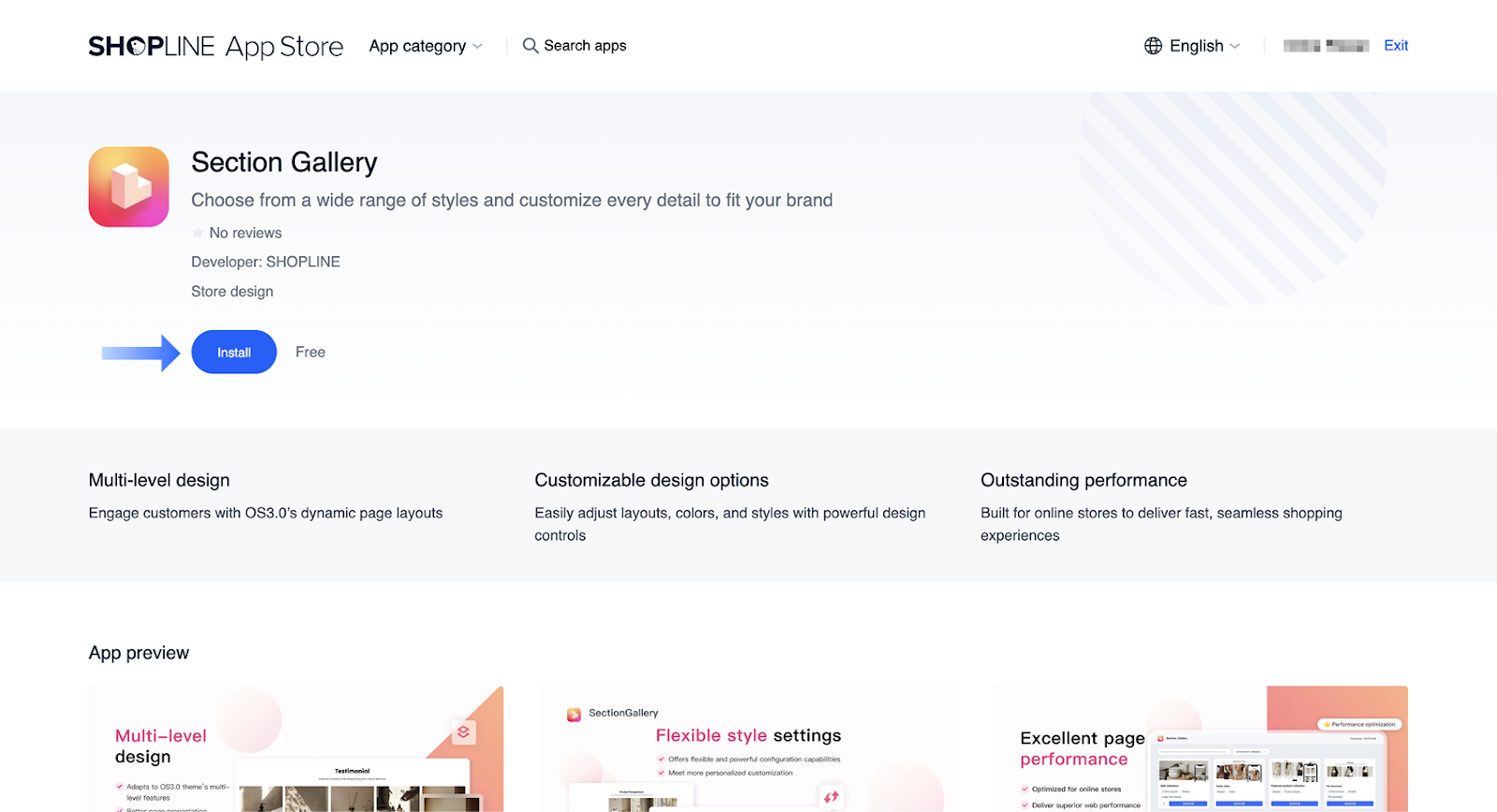1497x812 pixels.
Task: Click the Section Gallery app icon
Action: click(129, 186)
